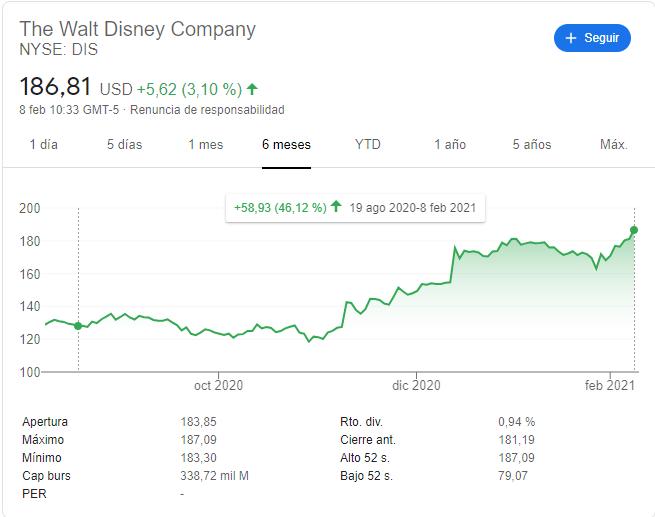The width and height of the screenshot is (655, 517).
Task: Click the previous close value 181,19
Action: 516,440
